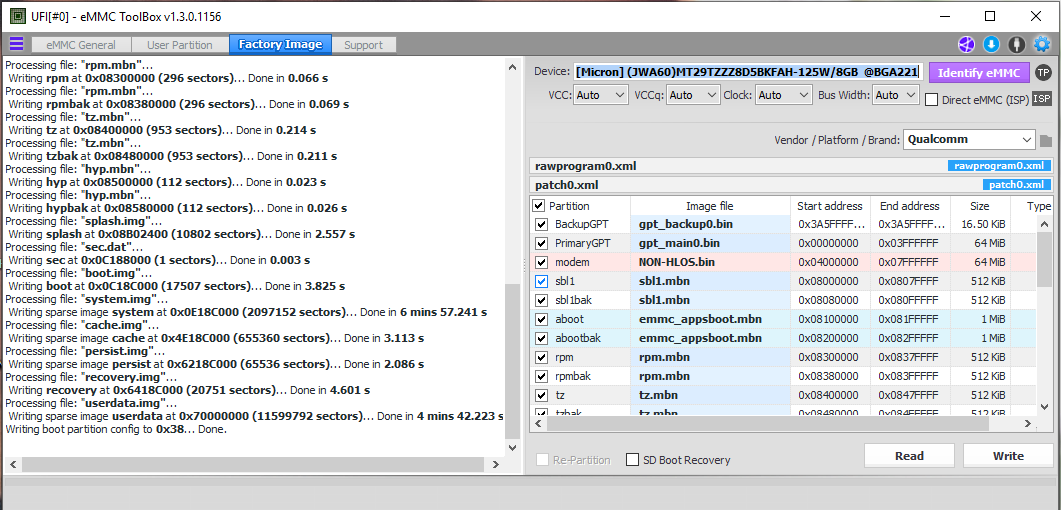Enable the Direct eMMC (ISP) checkbox

932,99
